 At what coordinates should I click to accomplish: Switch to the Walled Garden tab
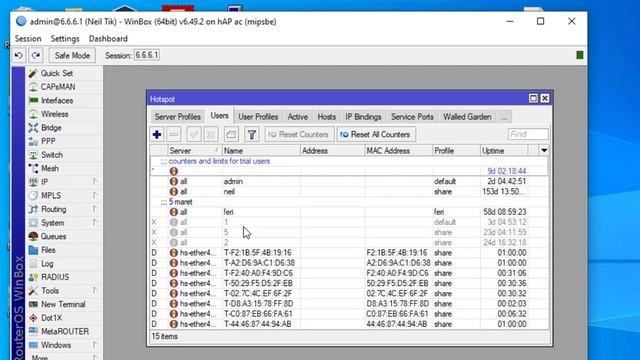click(x=467, y=117)
